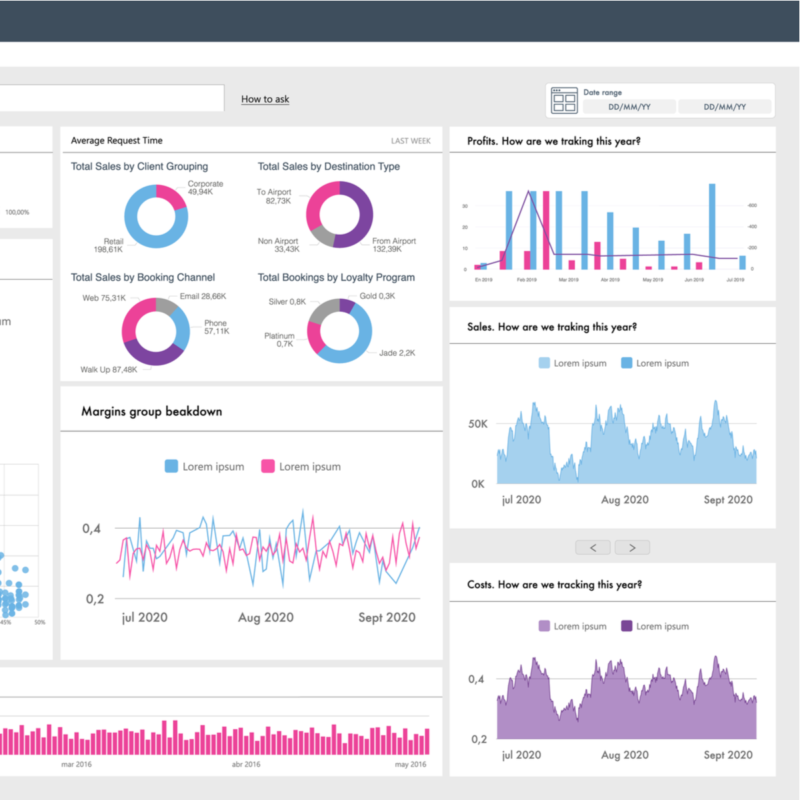
Task: Click the Total Bookings by Loyalty Program title
Action: point(336,277)
